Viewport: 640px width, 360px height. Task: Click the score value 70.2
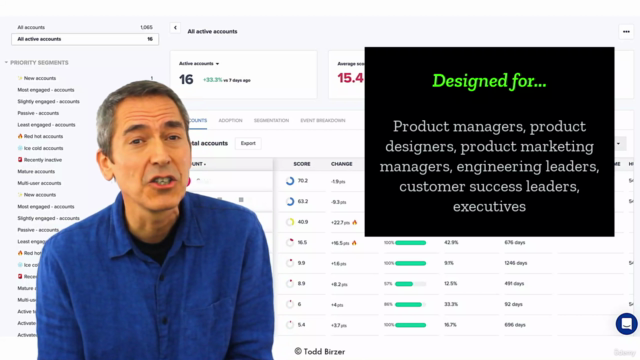point(303,181)
